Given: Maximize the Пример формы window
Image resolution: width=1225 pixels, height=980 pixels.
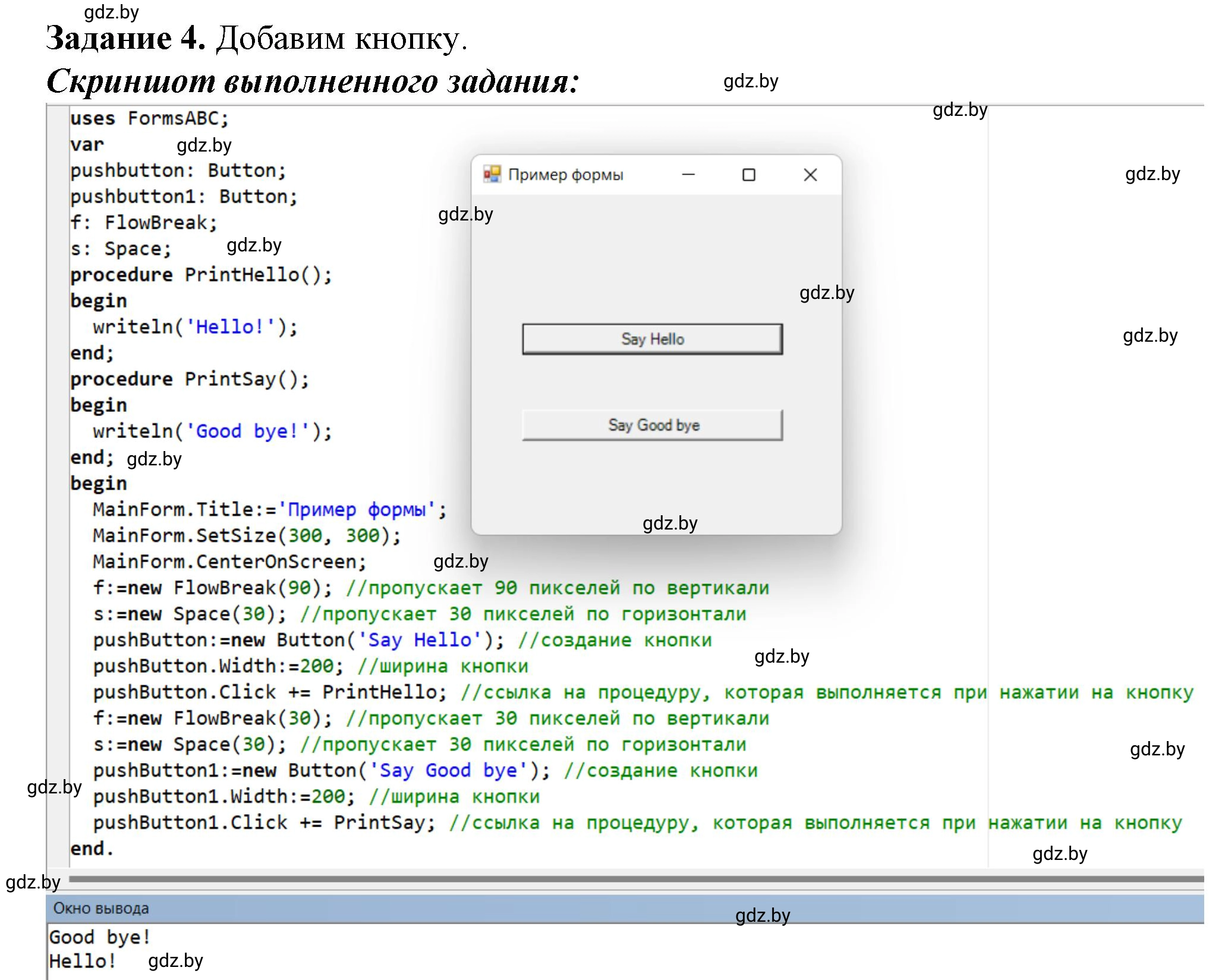Looking at the screenshot, I should 749,175.
